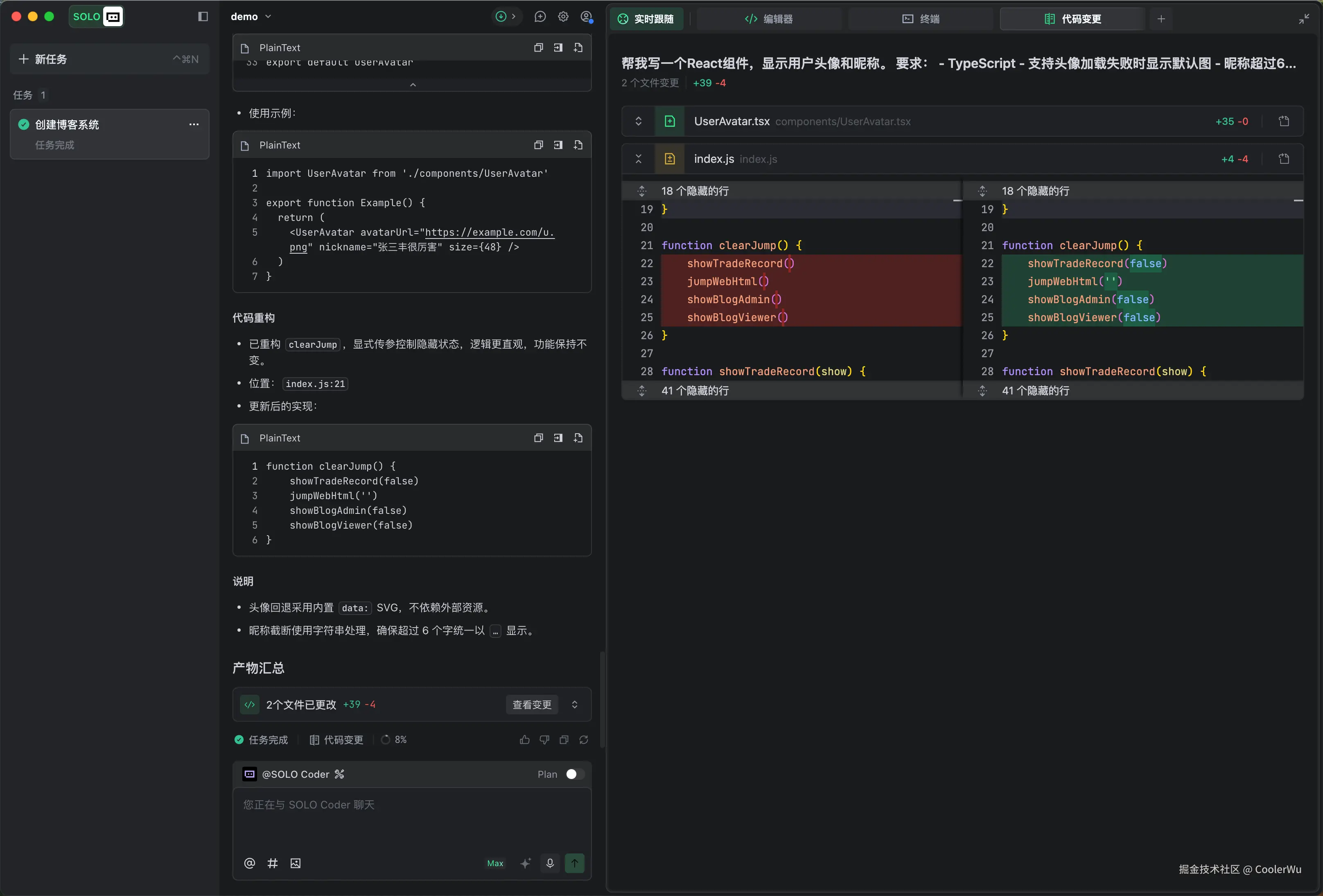Toggle the sidebar panel icon
The width and height of the screenshot is (1323, 896).
tap(203, 16)
